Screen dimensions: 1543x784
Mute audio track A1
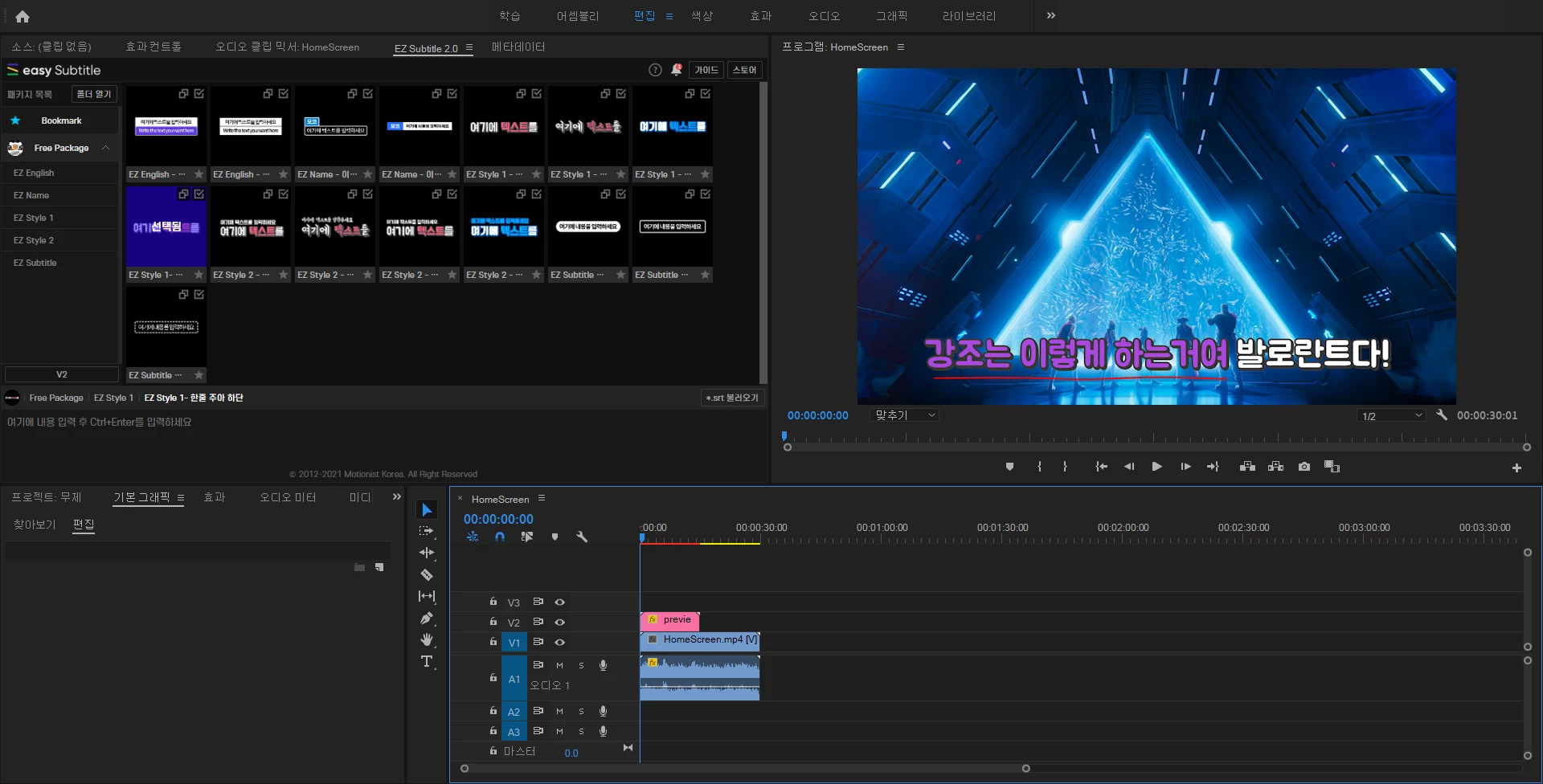559,665
